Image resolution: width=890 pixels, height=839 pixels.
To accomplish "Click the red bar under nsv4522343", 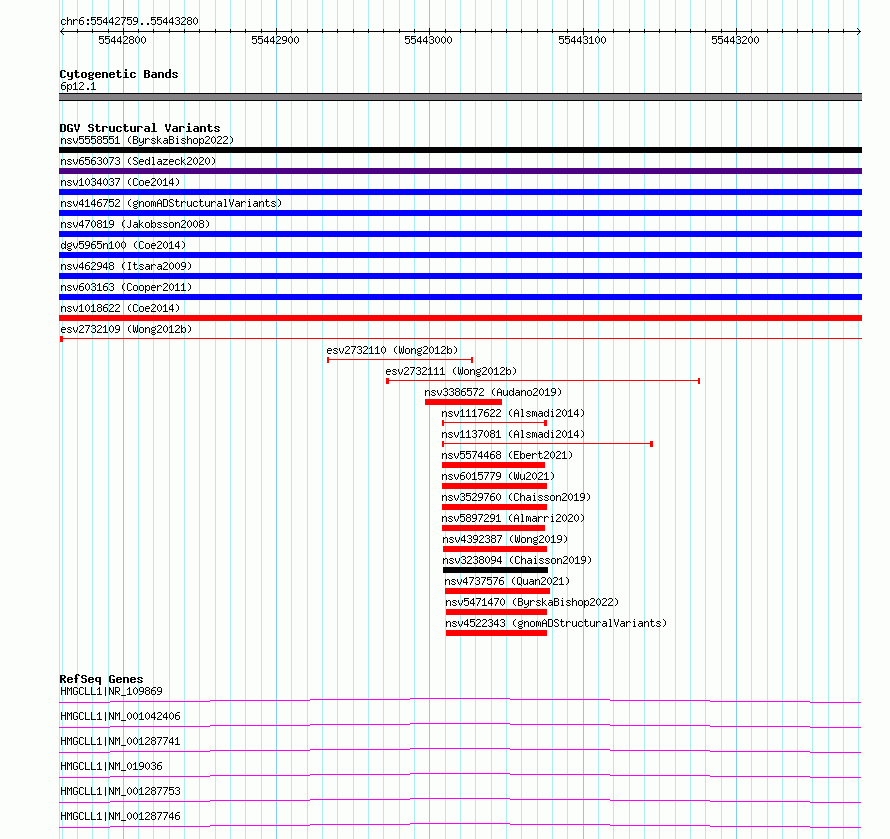I will pyautogui.click(x=497, y=633).
